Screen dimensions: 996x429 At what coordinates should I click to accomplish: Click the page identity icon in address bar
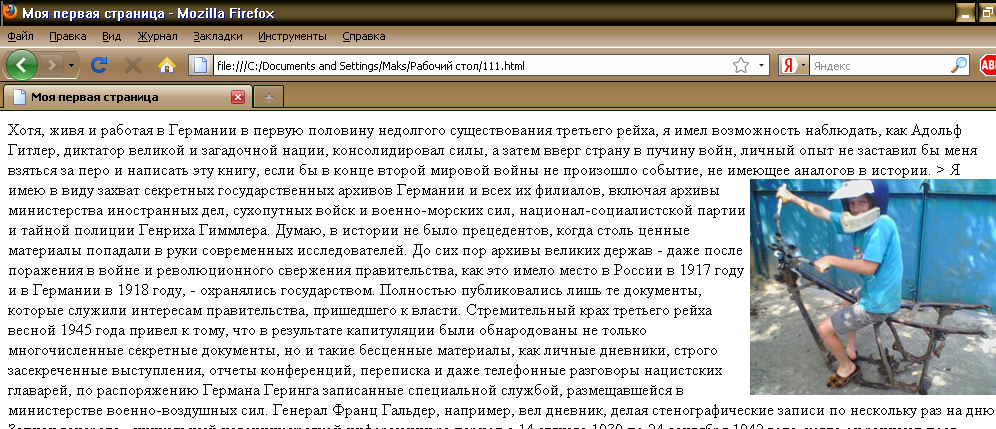[x=201, y=65]
